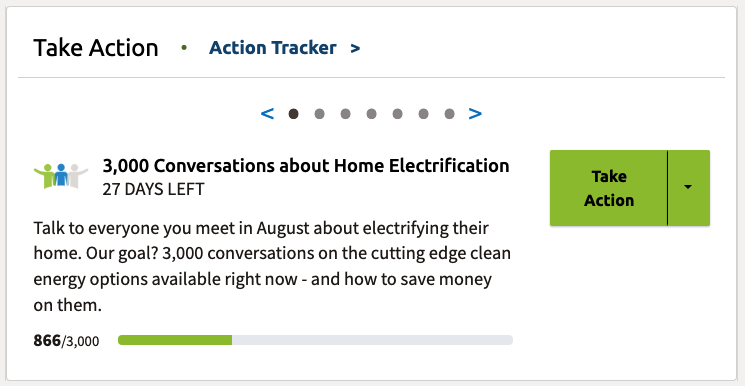This screenshot has height=386, width=745.
Task: Select the first active carousel dot
Action: pyautogui.click(x=294, y=114)
